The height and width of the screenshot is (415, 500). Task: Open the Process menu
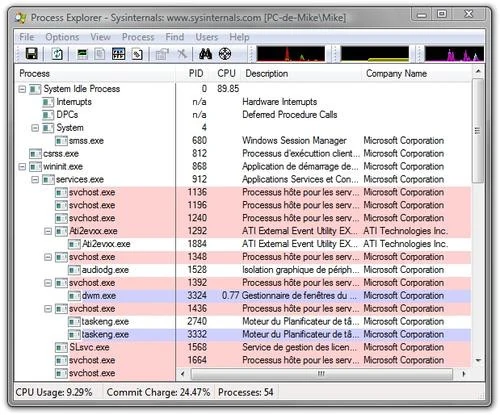138,37
